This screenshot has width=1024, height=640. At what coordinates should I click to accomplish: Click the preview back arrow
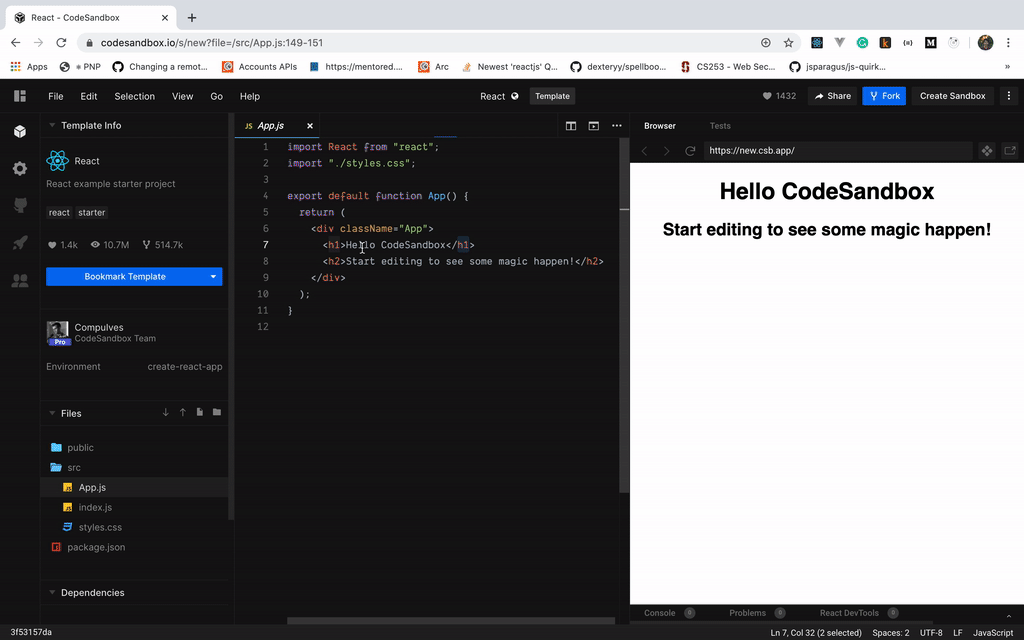(645, 151)
